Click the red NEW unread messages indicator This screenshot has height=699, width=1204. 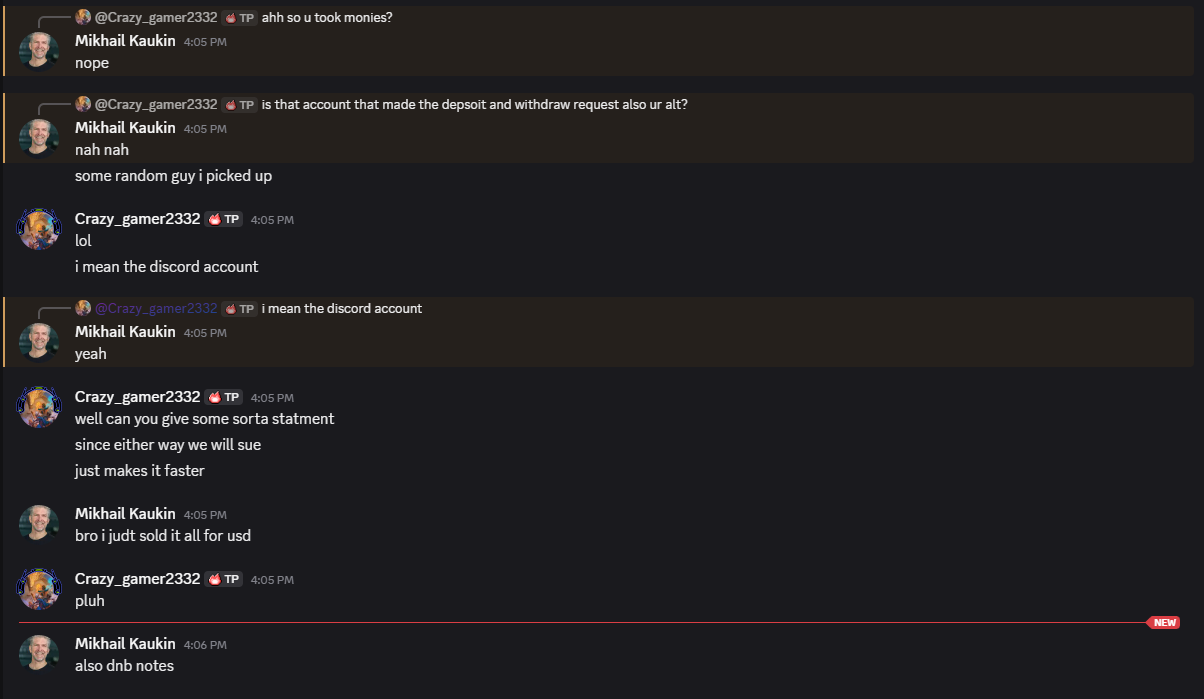[1163, 622]
